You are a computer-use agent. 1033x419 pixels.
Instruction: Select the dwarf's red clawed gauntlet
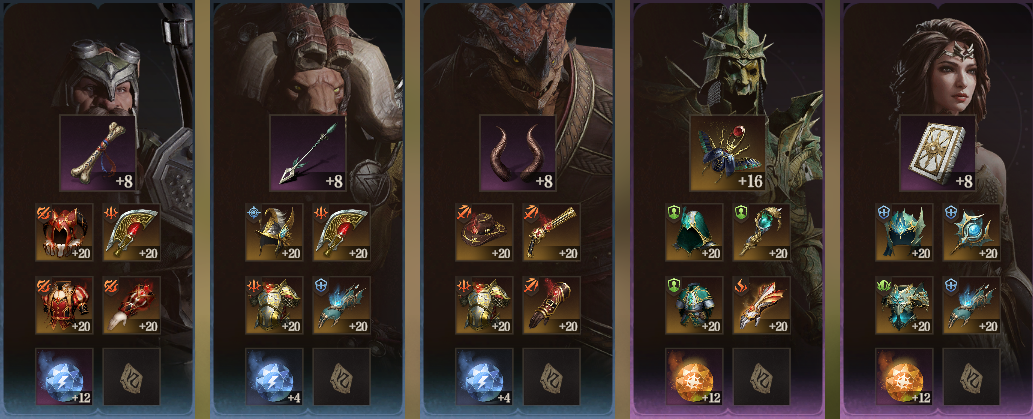(x=131, y=305)
